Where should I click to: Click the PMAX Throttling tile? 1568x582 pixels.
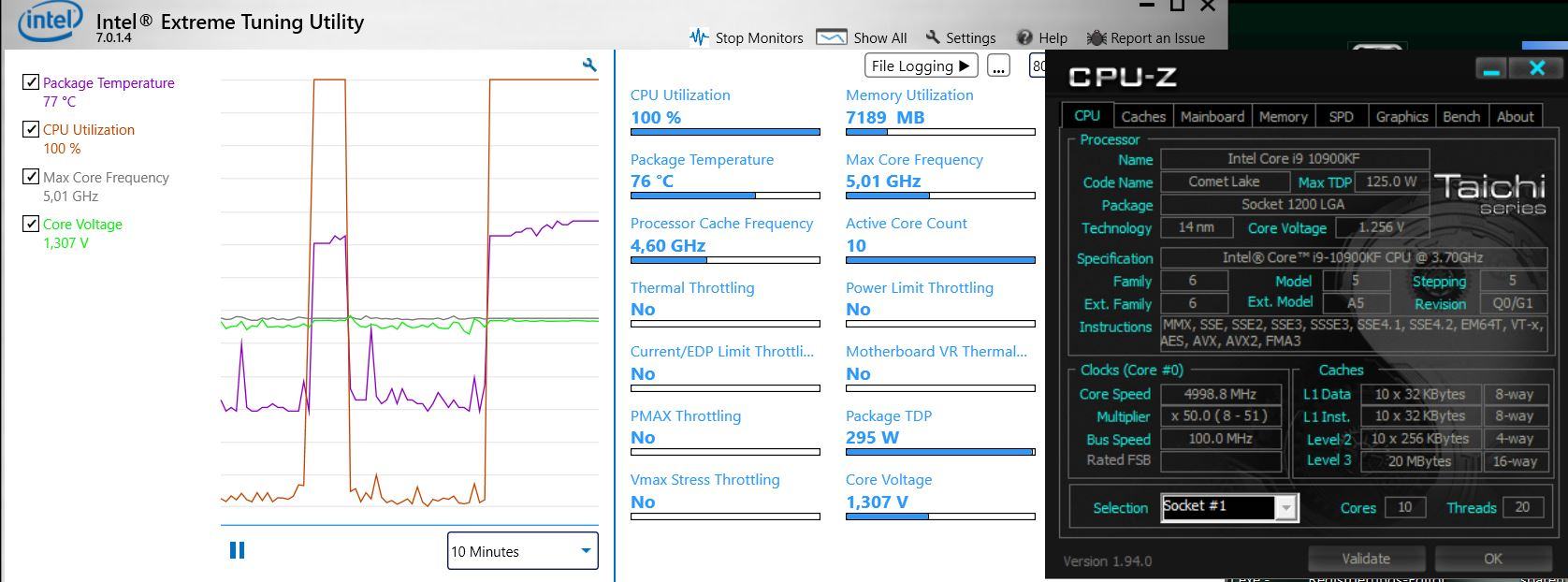725,431
